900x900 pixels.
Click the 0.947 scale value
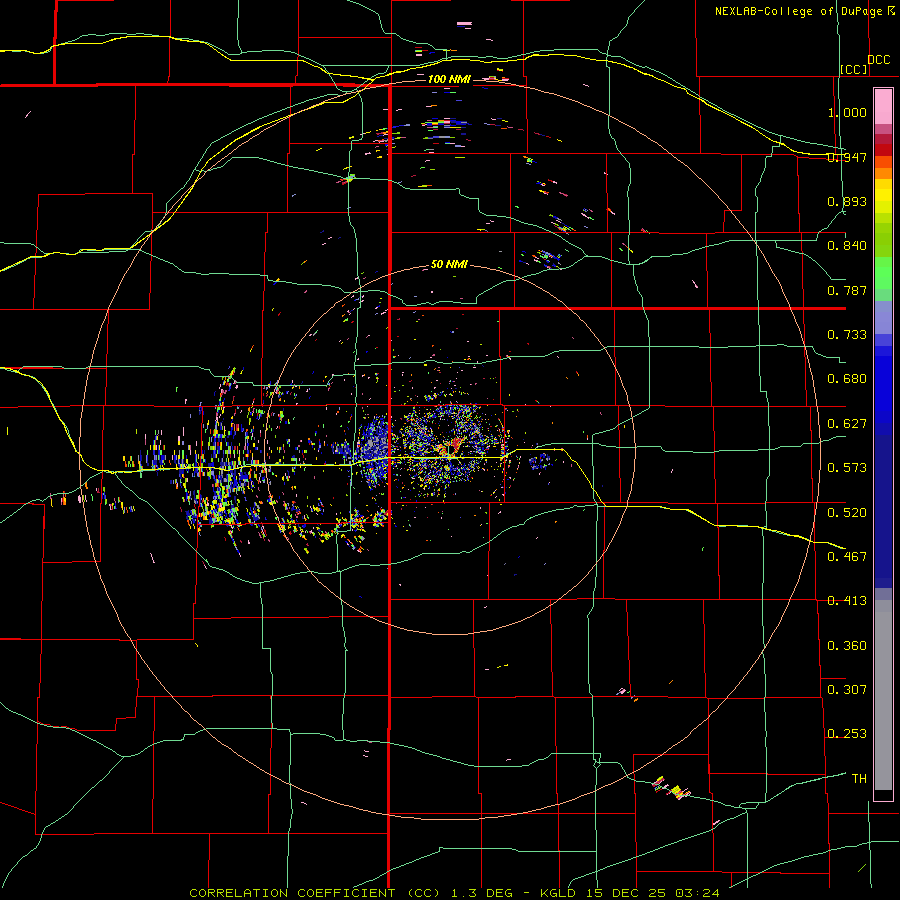point(847,157)
